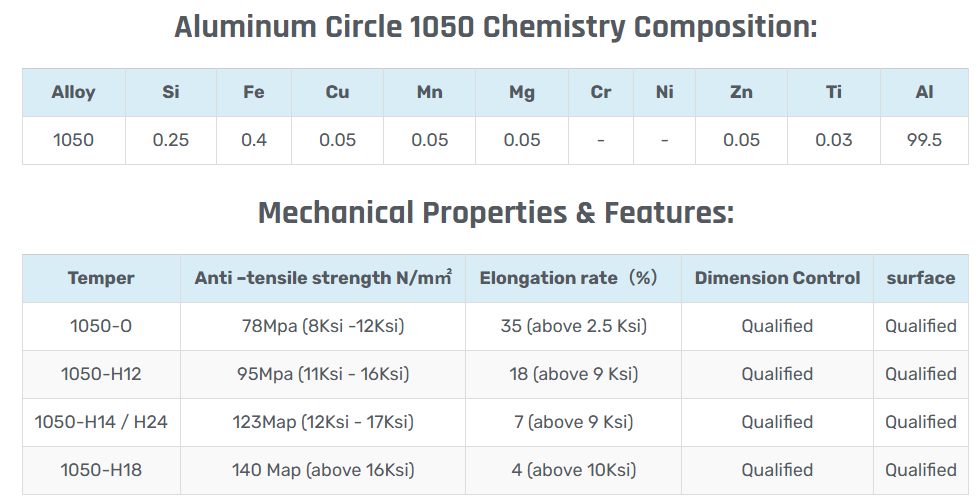The image size is (980, 501).
Task: Click the 1050-H14 / H24 temper cell
Action: [101, 422]
